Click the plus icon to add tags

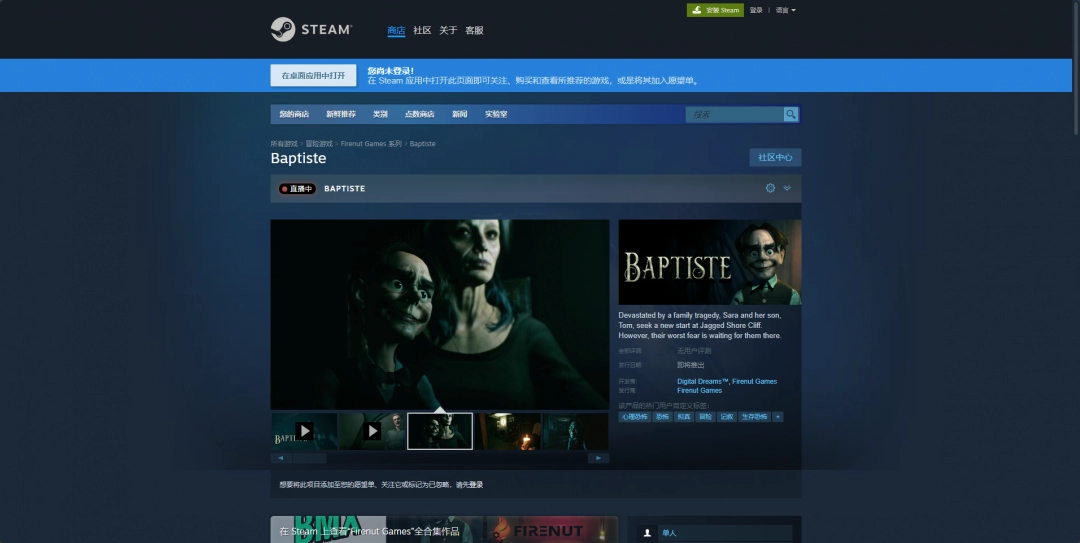coord(778,416)
